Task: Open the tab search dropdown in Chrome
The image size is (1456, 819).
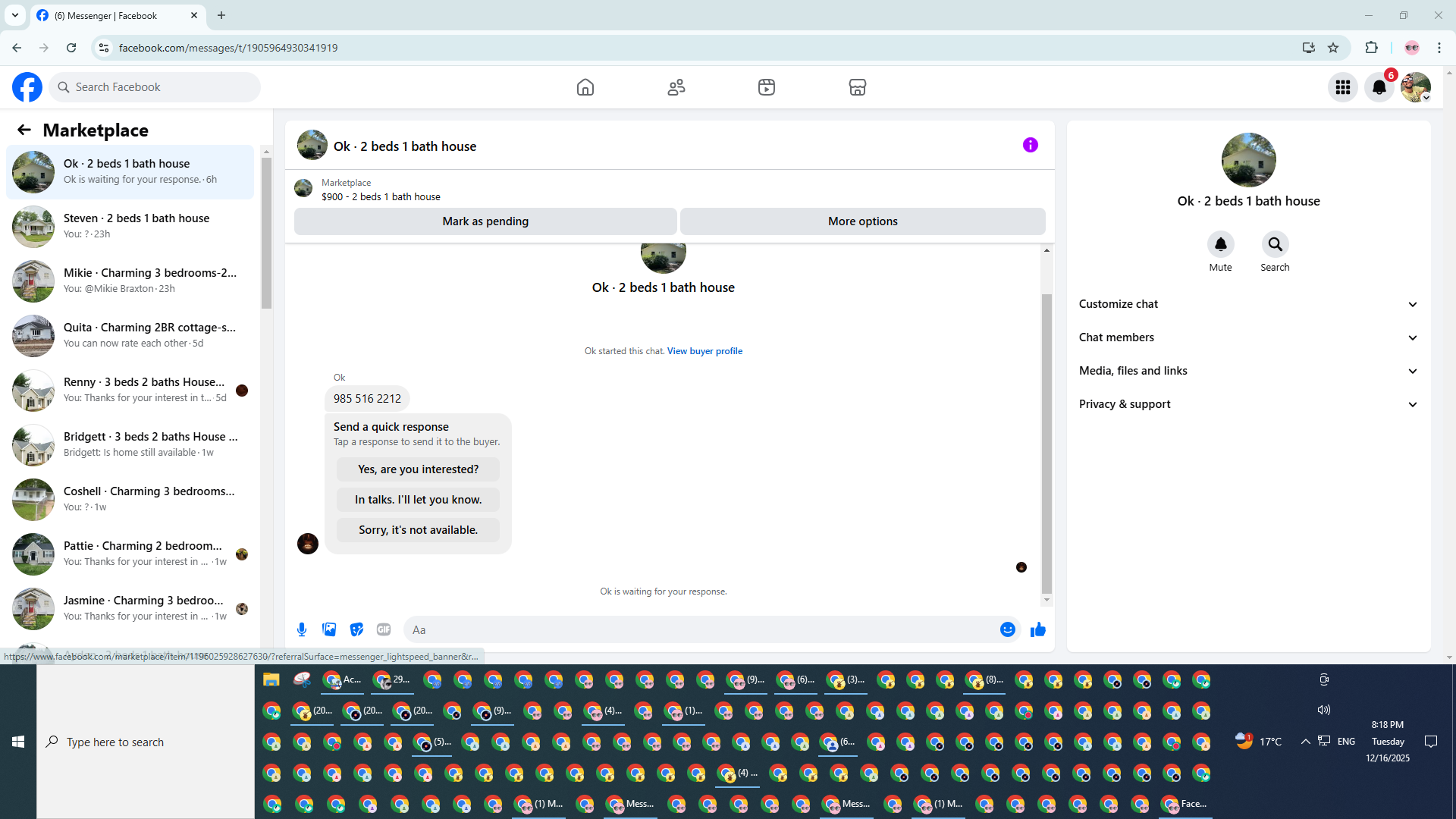Action: coord(15,15)
